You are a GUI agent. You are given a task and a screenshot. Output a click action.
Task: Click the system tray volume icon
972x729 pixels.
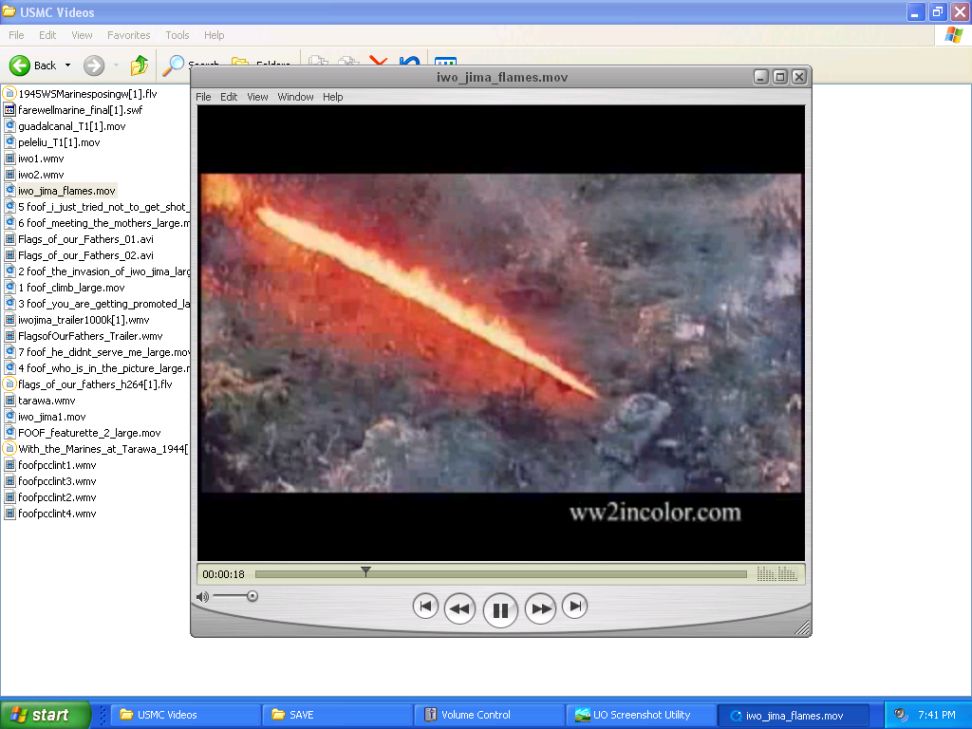(901, 715)
